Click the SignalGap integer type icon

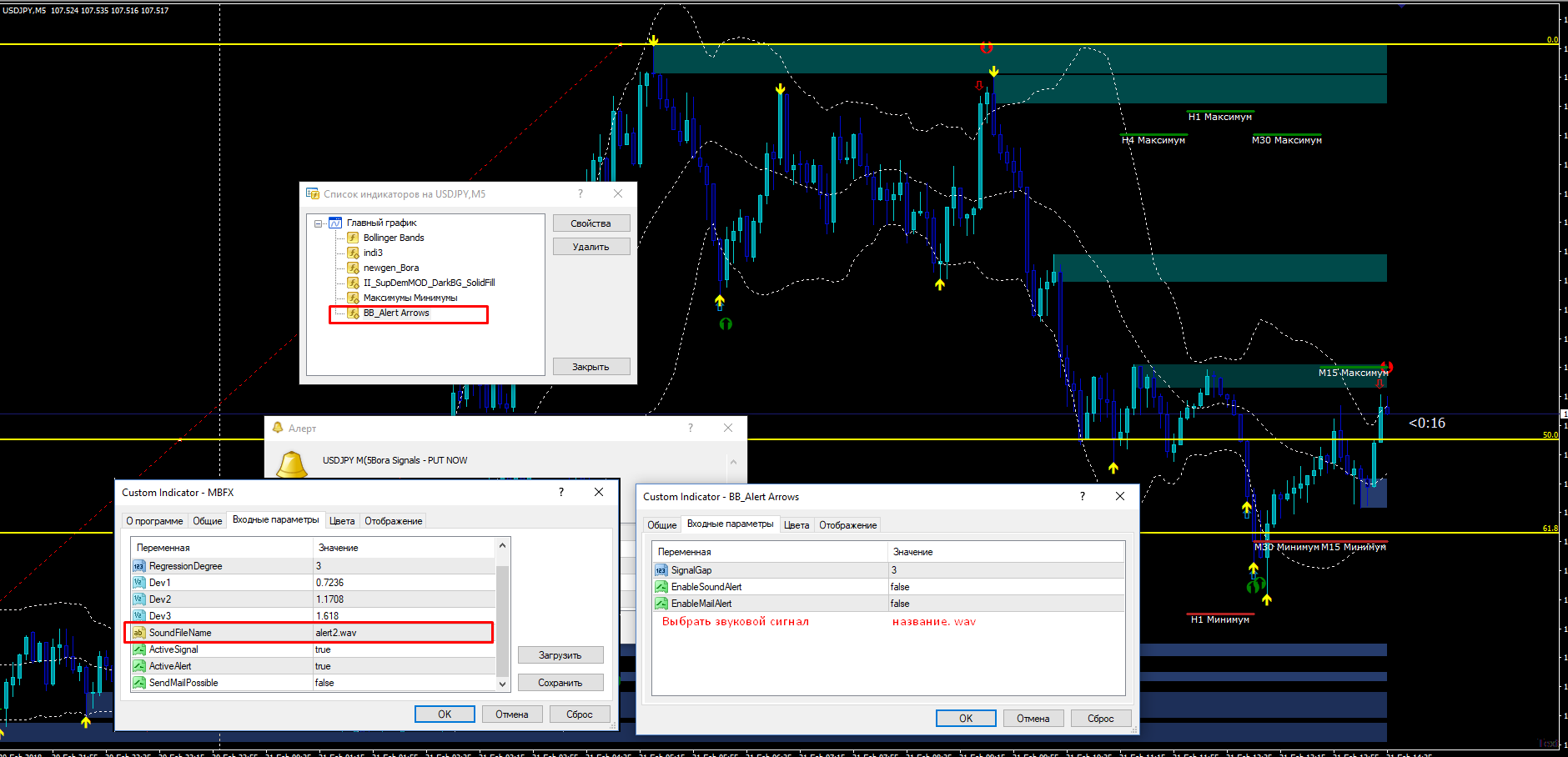pos(661,570)
